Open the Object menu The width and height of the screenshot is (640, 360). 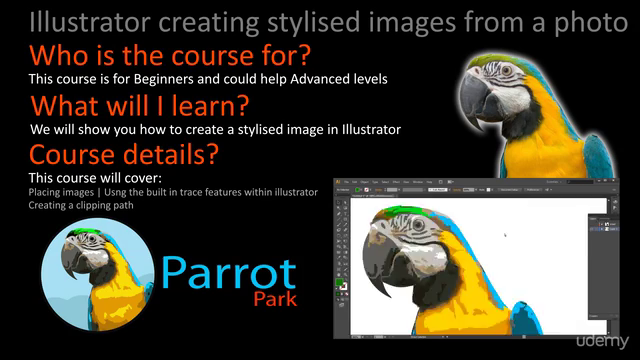(x=364, y=182)
